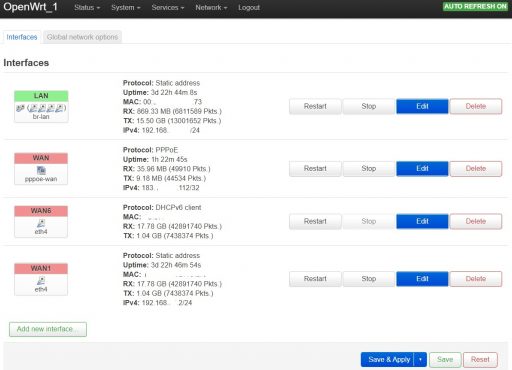Click the pppoe-wan tunnel icon in WAN box
512x370 pixels.
coord(41,170)
